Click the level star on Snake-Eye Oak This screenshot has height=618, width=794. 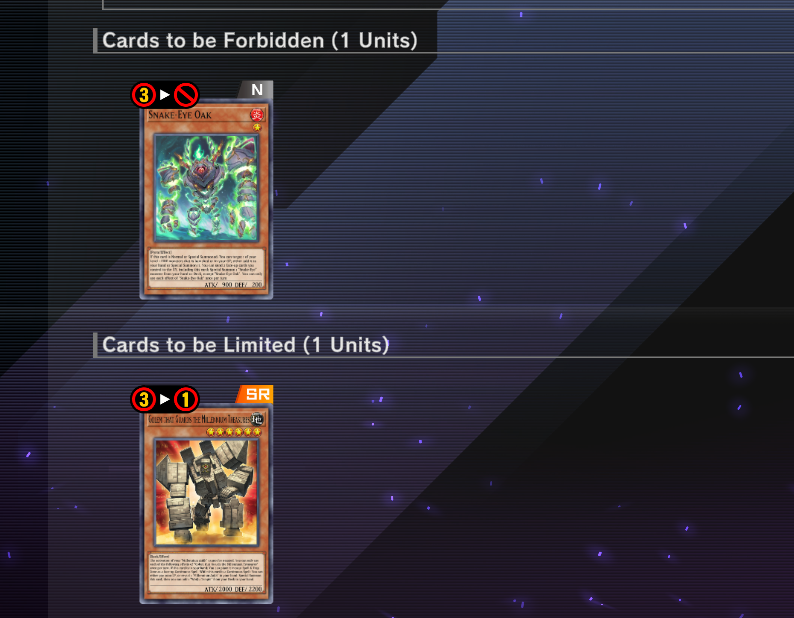[x=257, y=127]
